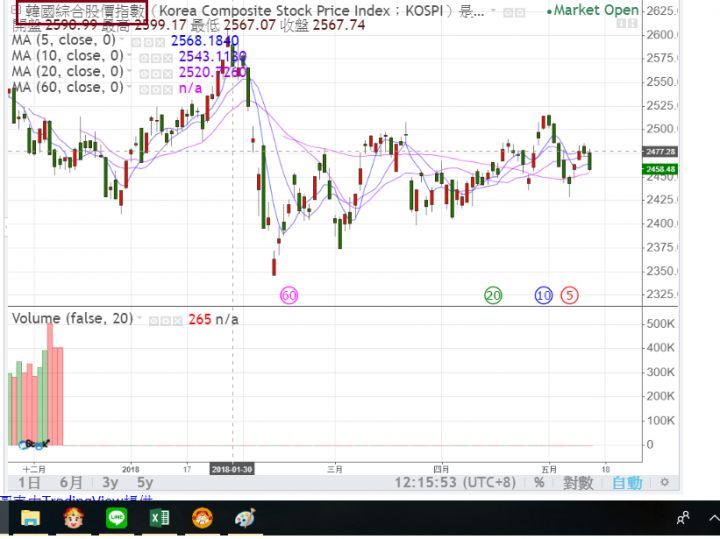This screenshot has width=720, height=539.
Task: Open Paint from the taskbar
Action: (x=245, y=519)
